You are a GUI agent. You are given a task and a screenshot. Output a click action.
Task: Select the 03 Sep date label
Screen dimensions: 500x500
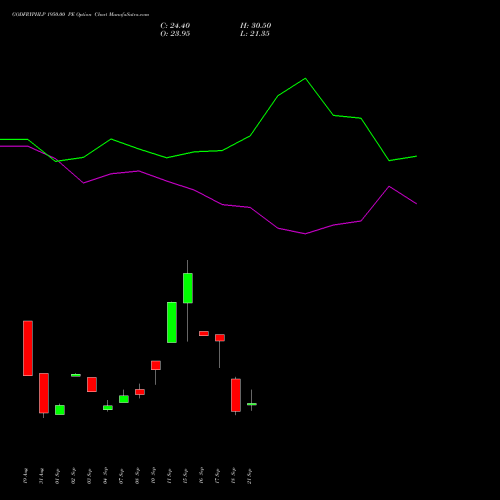(x=90, y=476)
